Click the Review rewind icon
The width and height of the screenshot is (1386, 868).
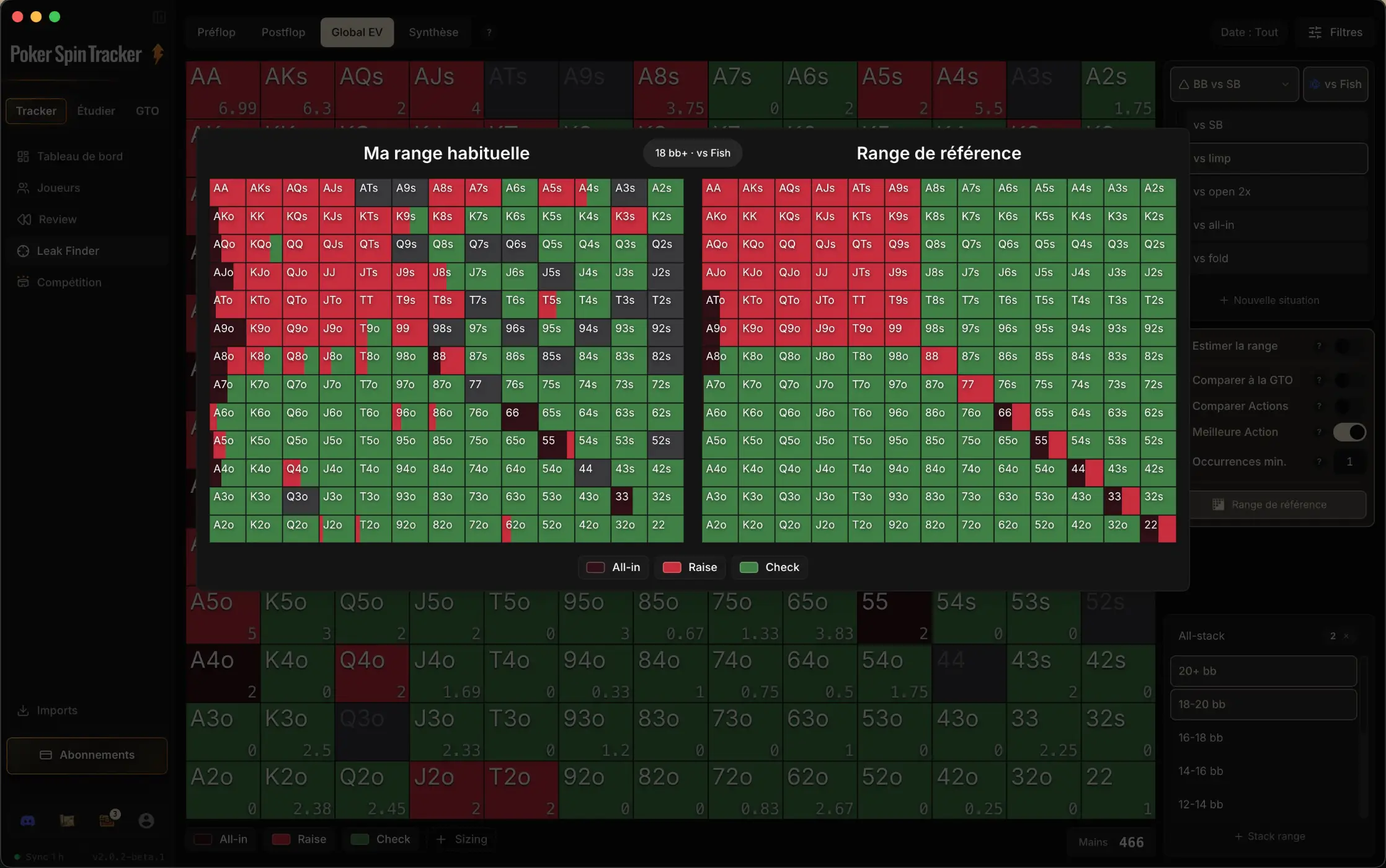tap(24, 219)
